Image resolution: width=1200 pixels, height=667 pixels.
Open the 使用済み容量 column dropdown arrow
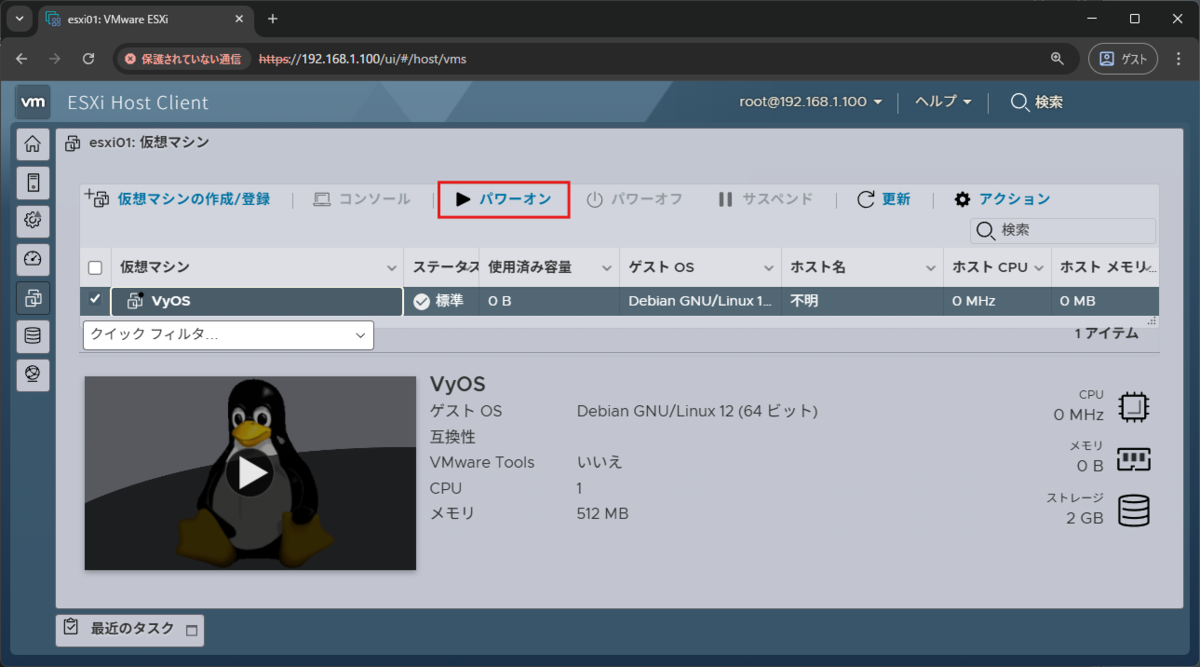pos(607,268)
